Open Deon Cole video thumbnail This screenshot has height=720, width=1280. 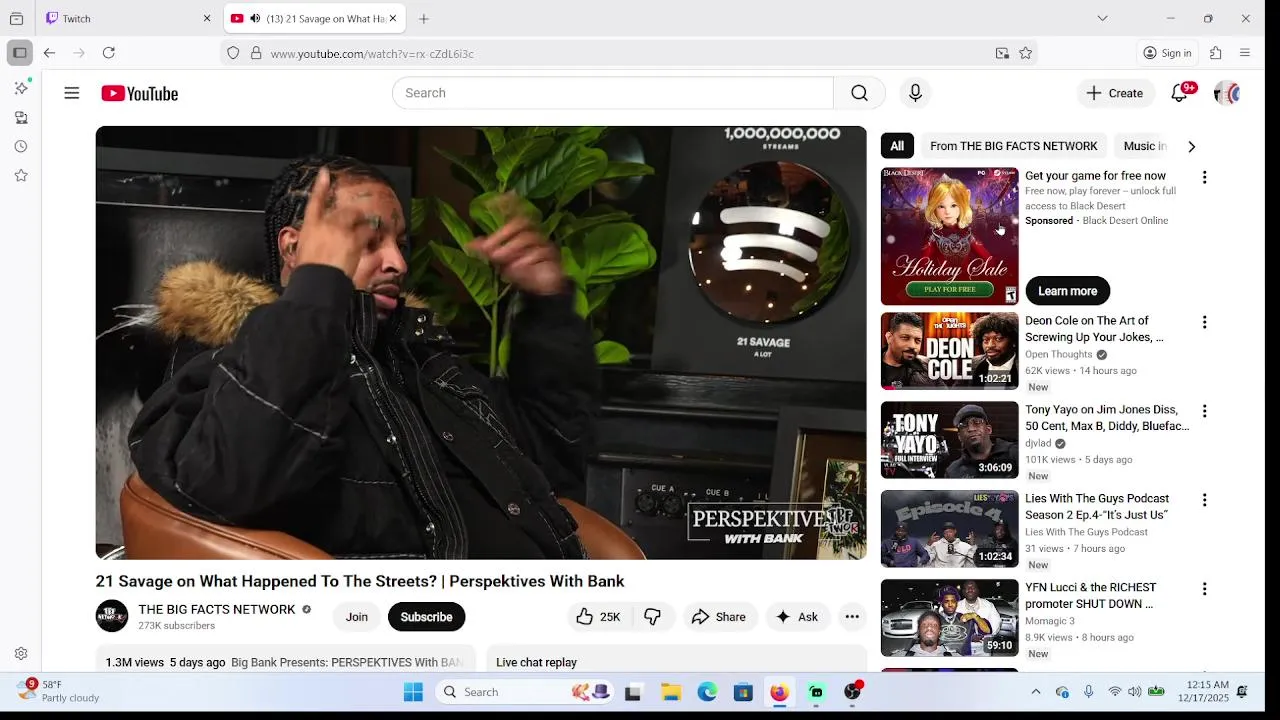[949, 351]
